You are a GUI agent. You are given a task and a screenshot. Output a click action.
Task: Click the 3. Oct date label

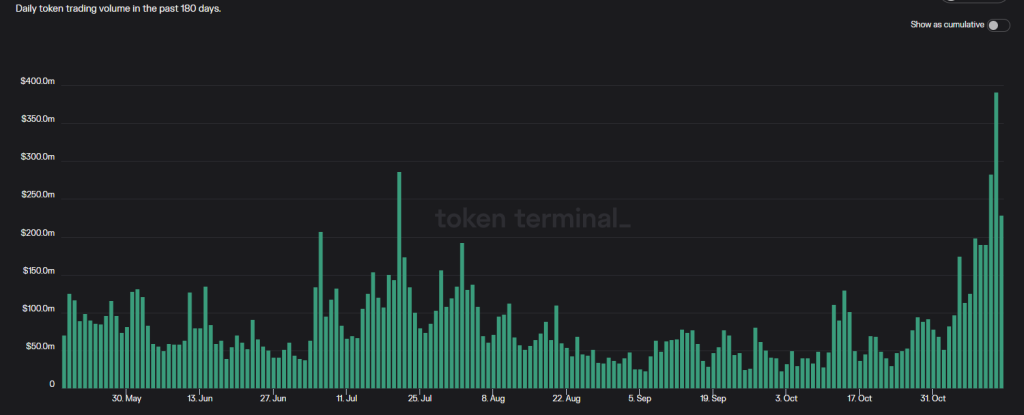[786, 398]
